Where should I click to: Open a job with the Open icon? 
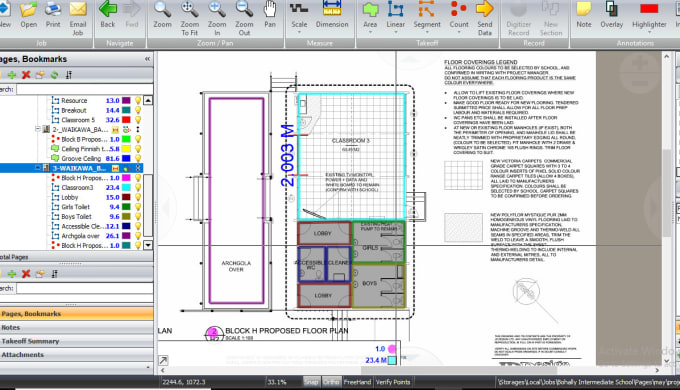click(x=29, y=15)
